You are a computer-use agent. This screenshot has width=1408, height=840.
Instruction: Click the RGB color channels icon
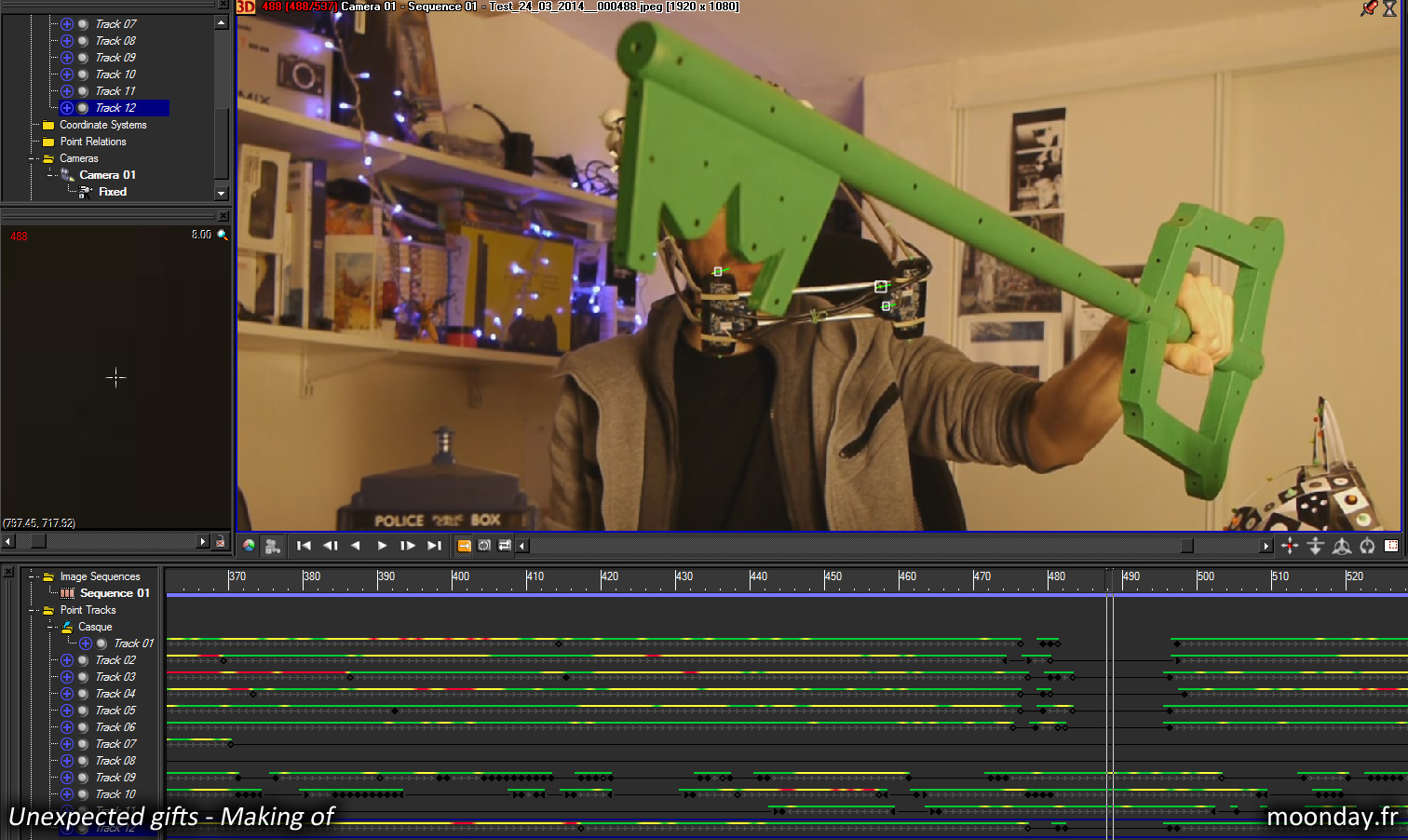point(249,546)
